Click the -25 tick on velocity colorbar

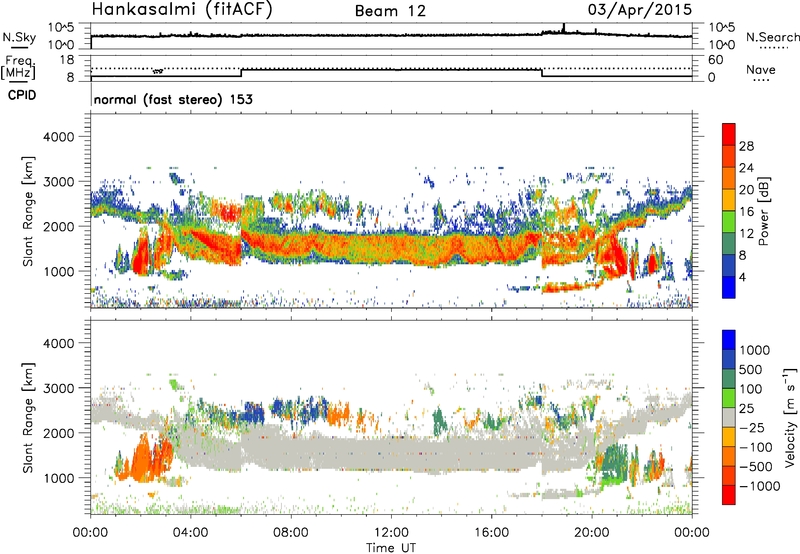[x=754, y=427]
